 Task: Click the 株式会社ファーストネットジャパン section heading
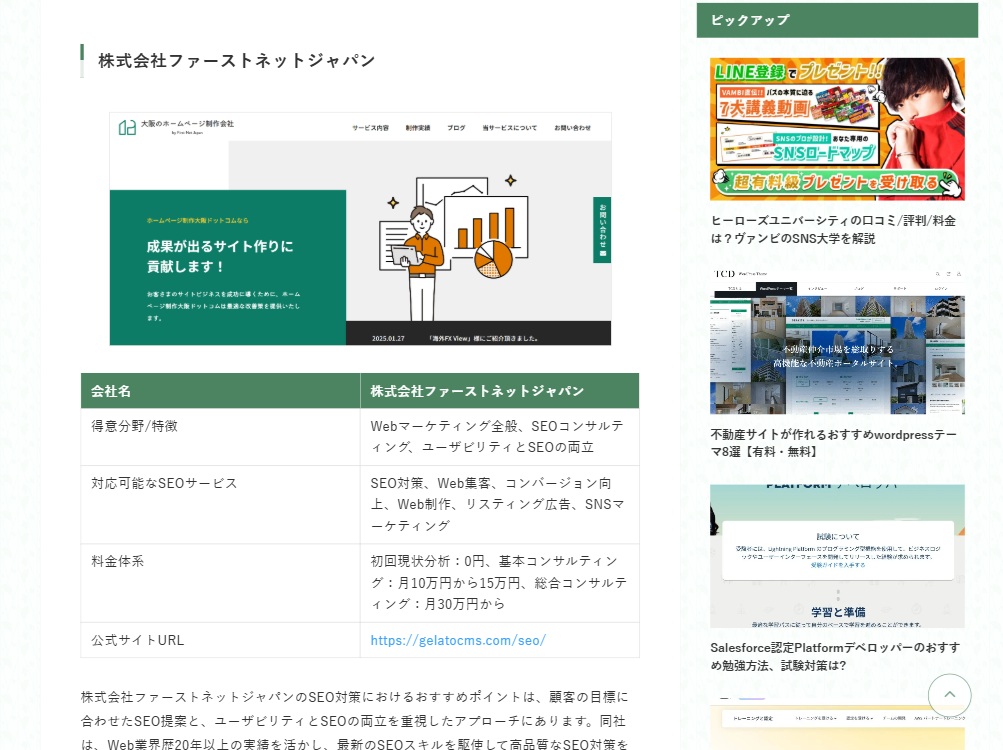236,61
